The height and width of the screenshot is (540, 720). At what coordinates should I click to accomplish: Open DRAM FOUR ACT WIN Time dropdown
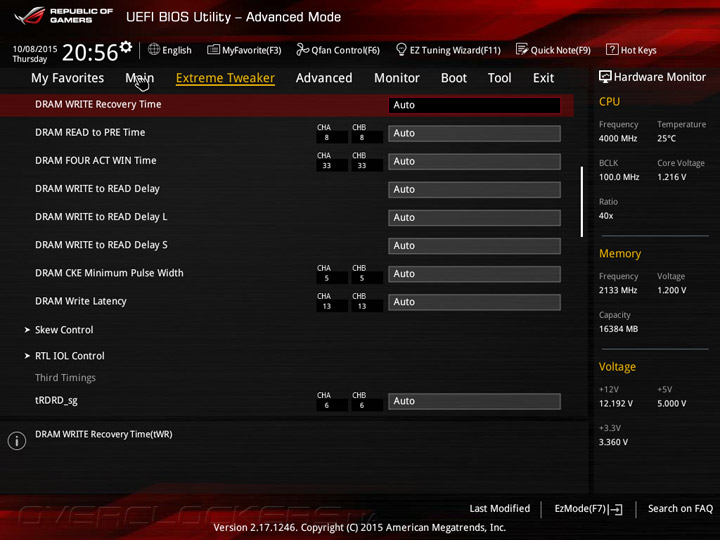click(x=474, y=162)
